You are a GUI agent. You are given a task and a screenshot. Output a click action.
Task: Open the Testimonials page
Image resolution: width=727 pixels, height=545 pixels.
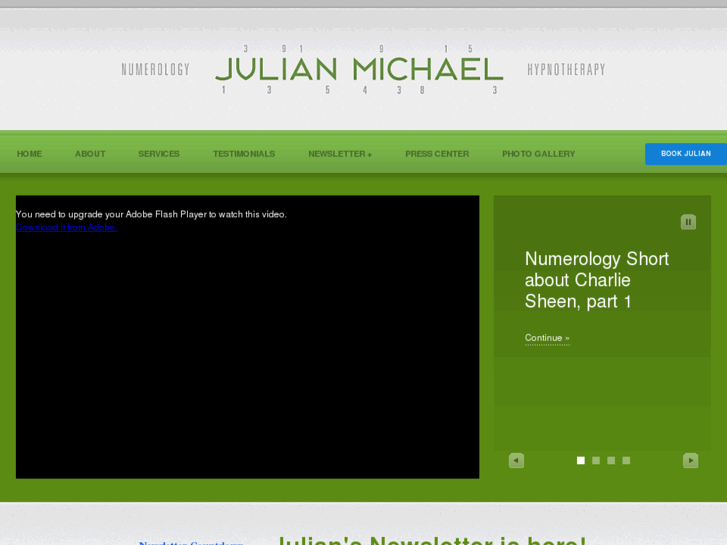coord(244,154)
